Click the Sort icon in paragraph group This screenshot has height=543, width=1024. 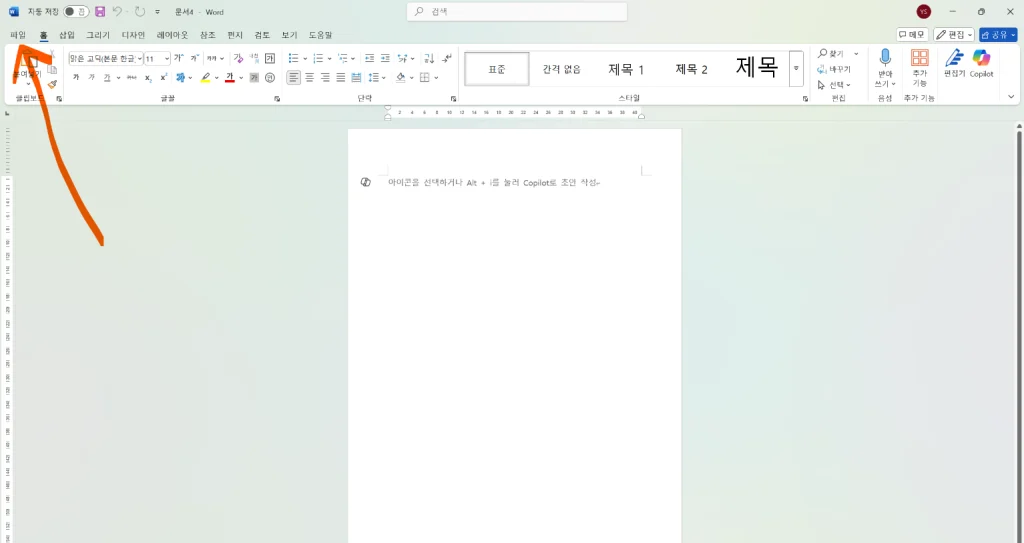(x=429, y=59)
